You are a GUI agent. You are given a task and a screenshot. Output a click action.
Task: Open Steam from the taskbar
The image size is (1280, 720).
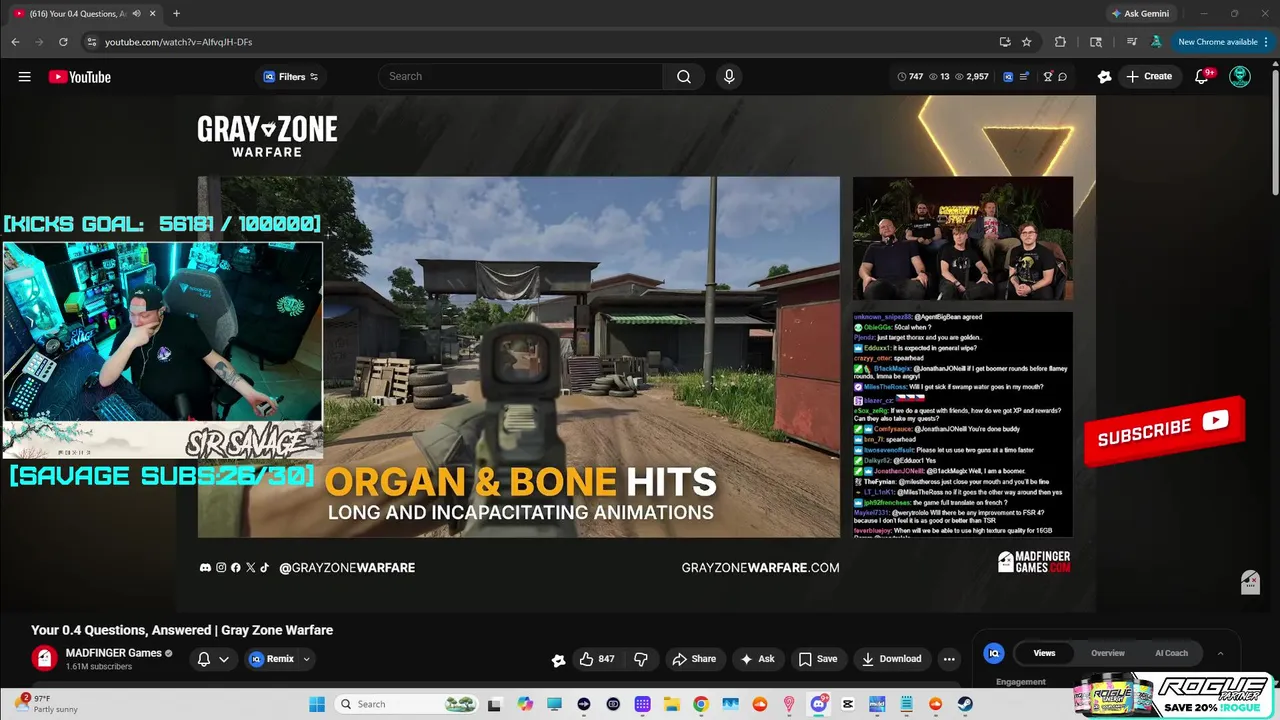pyautogui.click(x=965, y=704)
